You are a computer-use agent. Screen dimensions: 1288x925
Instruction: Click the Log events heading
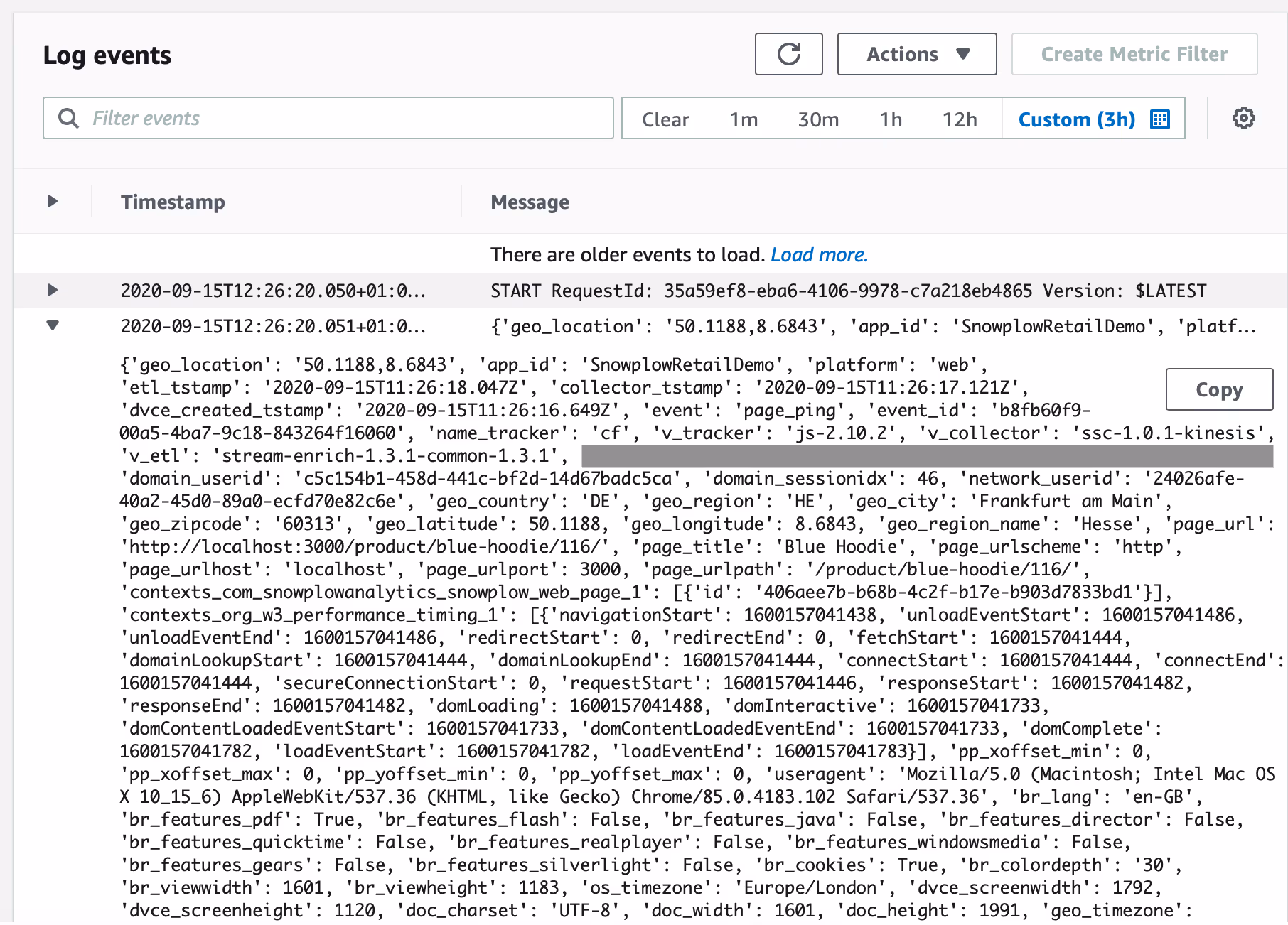coord(107,55)
